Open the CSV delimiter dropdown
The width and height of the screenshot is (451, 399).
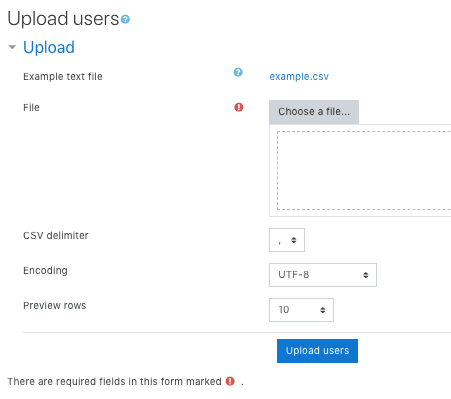tap(287, 240)
